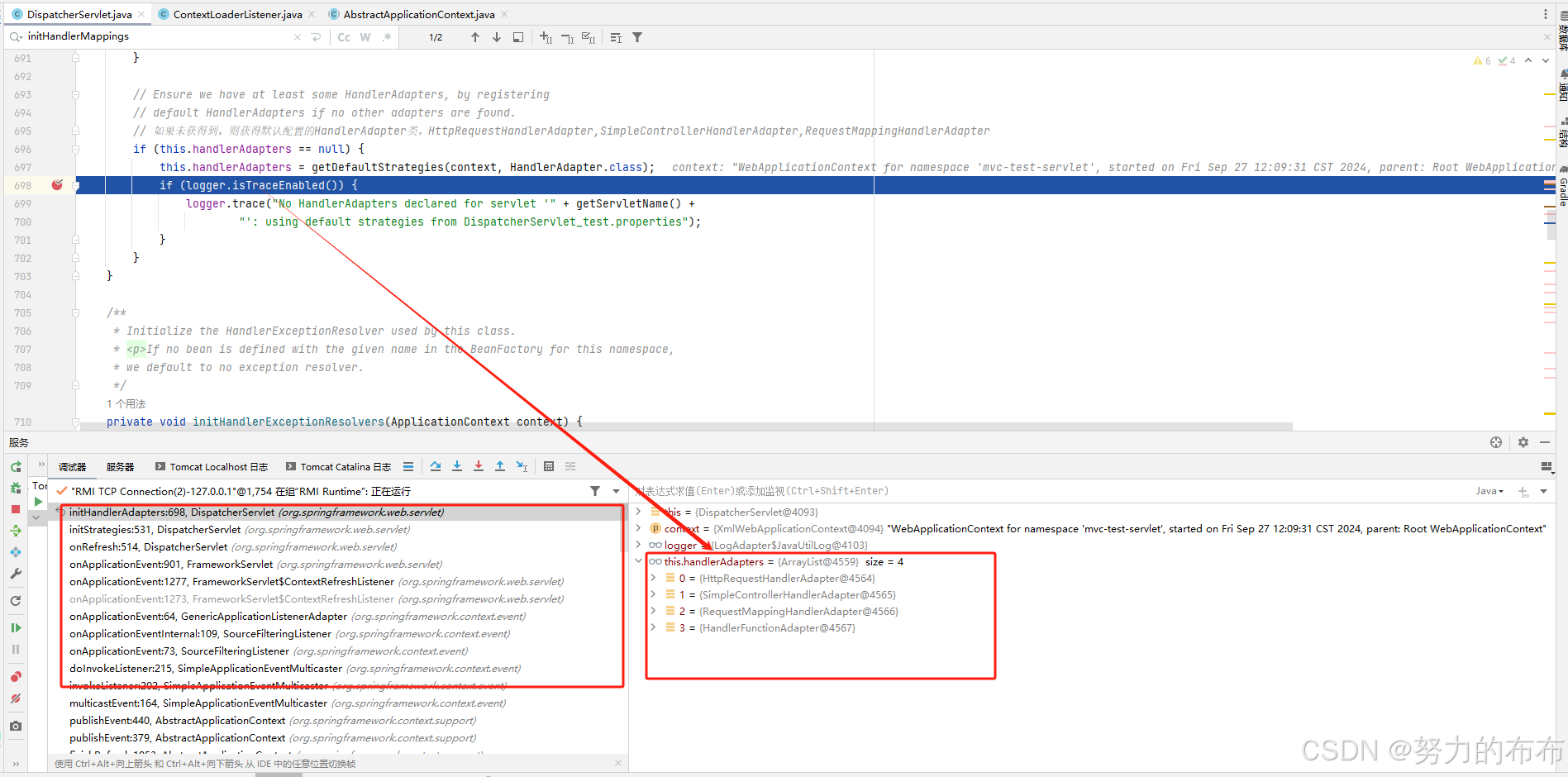Open the 服务器 server tab

(x=120, y=467)
